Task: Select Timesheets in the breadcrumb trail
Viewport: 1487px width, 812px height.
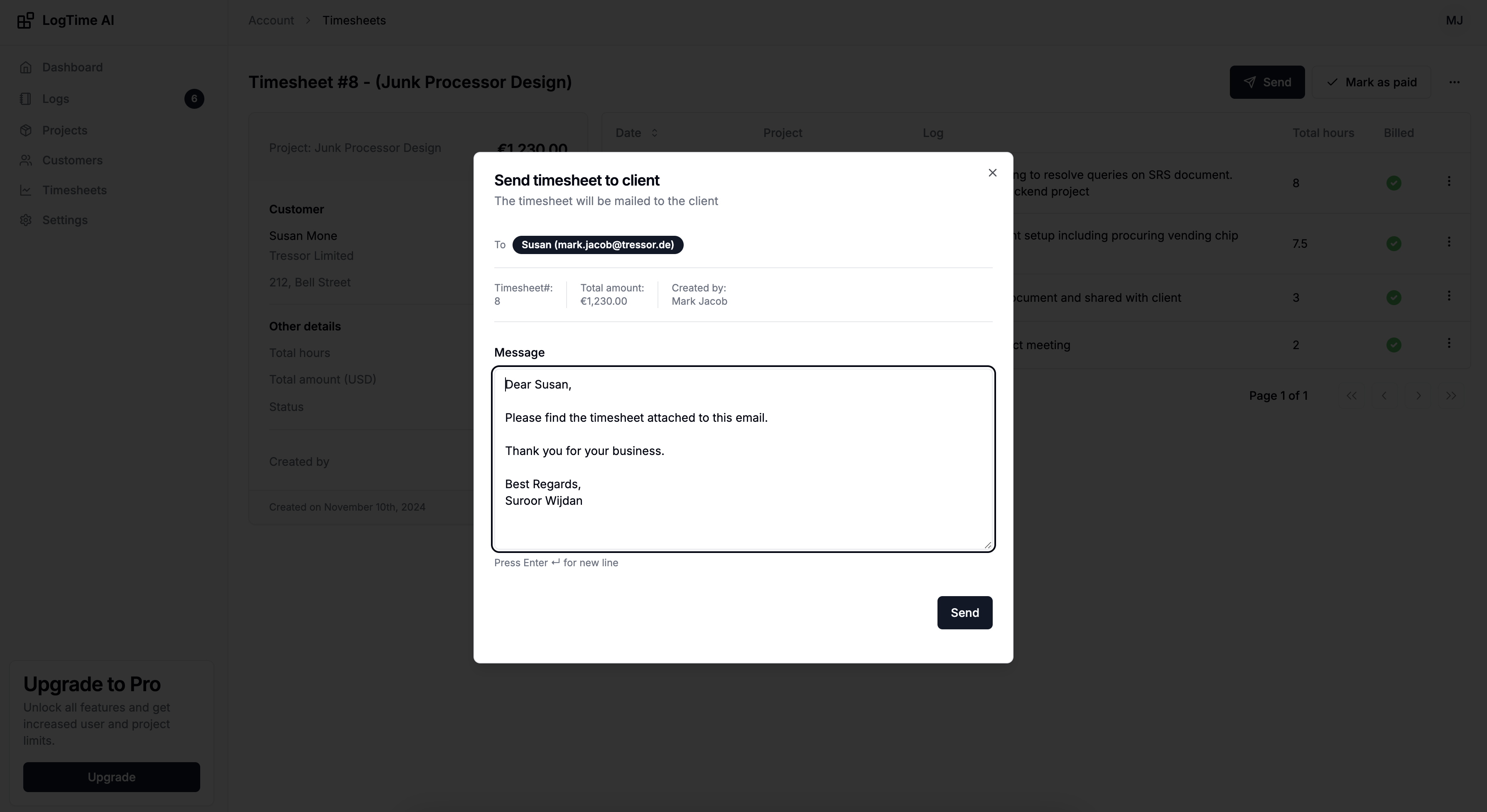Action: 354,20
